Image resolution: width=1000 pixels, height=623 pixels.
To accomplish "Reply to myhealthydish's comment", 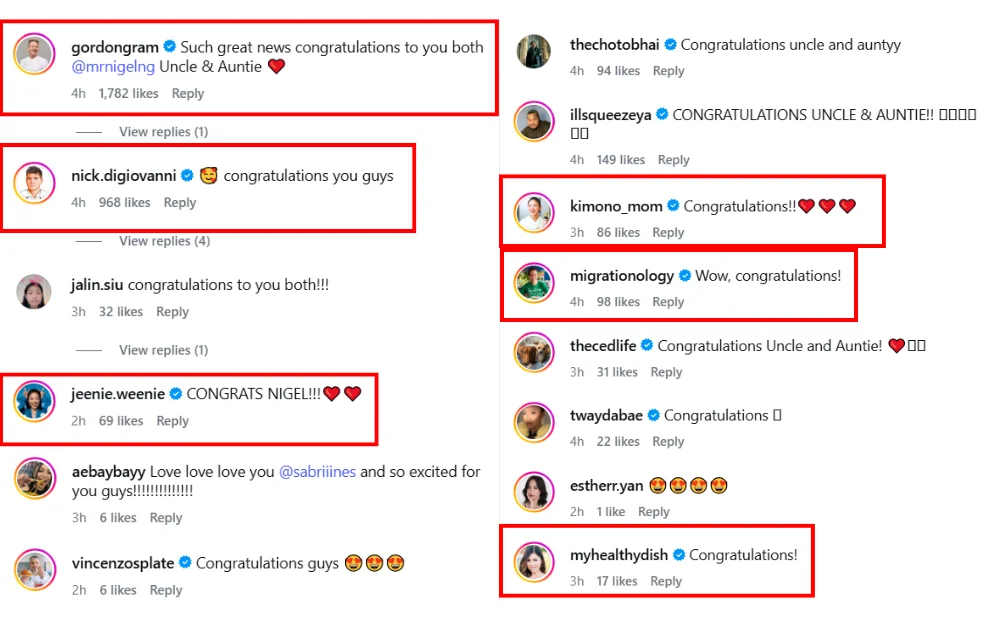I will [x=666, y=581].
